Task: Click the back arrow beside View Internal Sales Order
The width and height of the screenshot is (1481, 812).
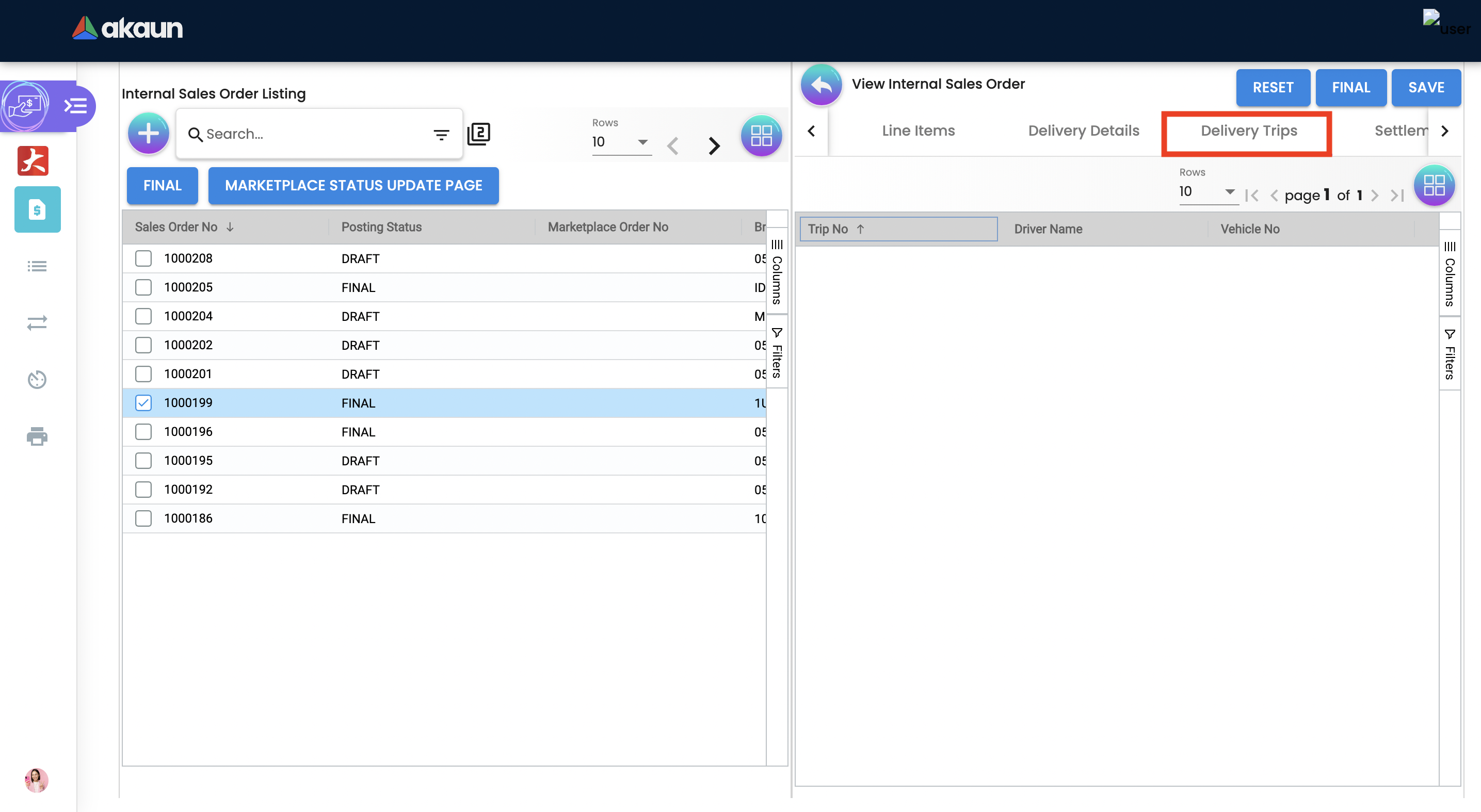Action: tap(821, 85)
